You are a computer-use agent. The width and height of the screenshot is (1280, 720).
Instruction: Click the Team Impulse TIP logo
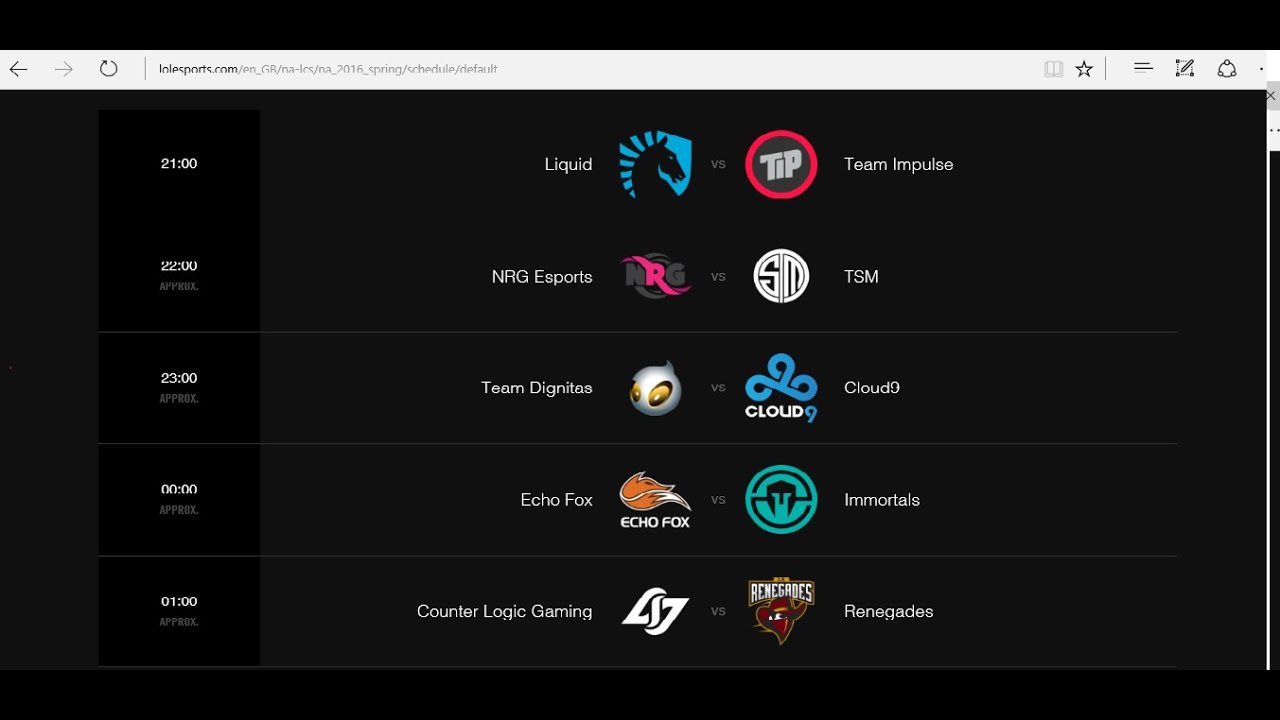tap(781, 164)
